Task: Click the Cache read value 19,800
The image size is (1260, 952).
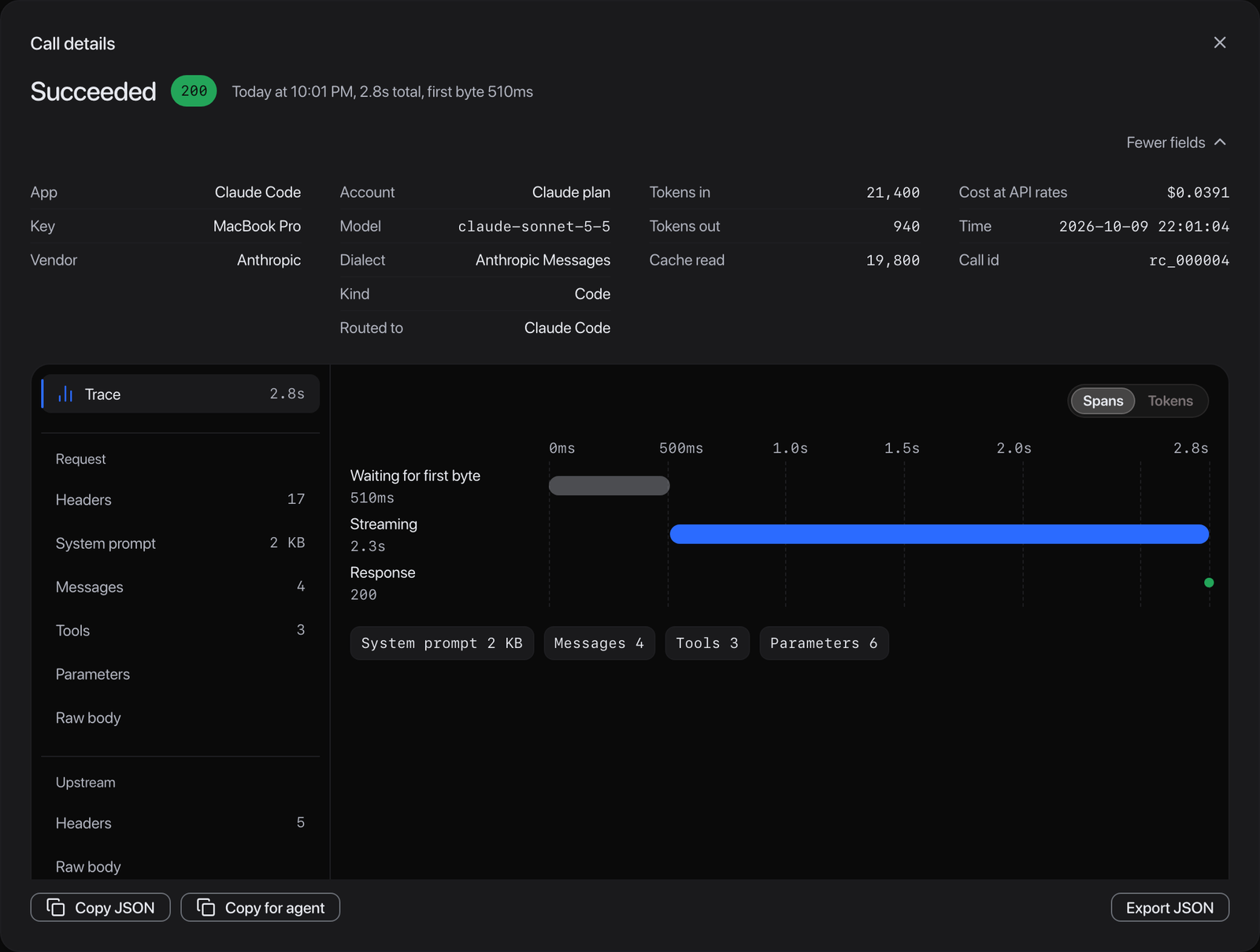Action: coord(893,260)
